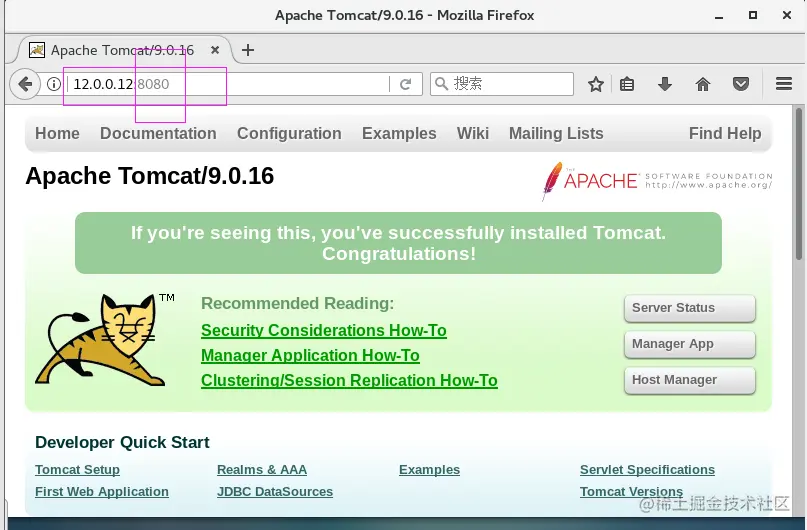Click the Recommended Reading heading
This screenshot has width=807, height=530.
(x=297, y=304)
